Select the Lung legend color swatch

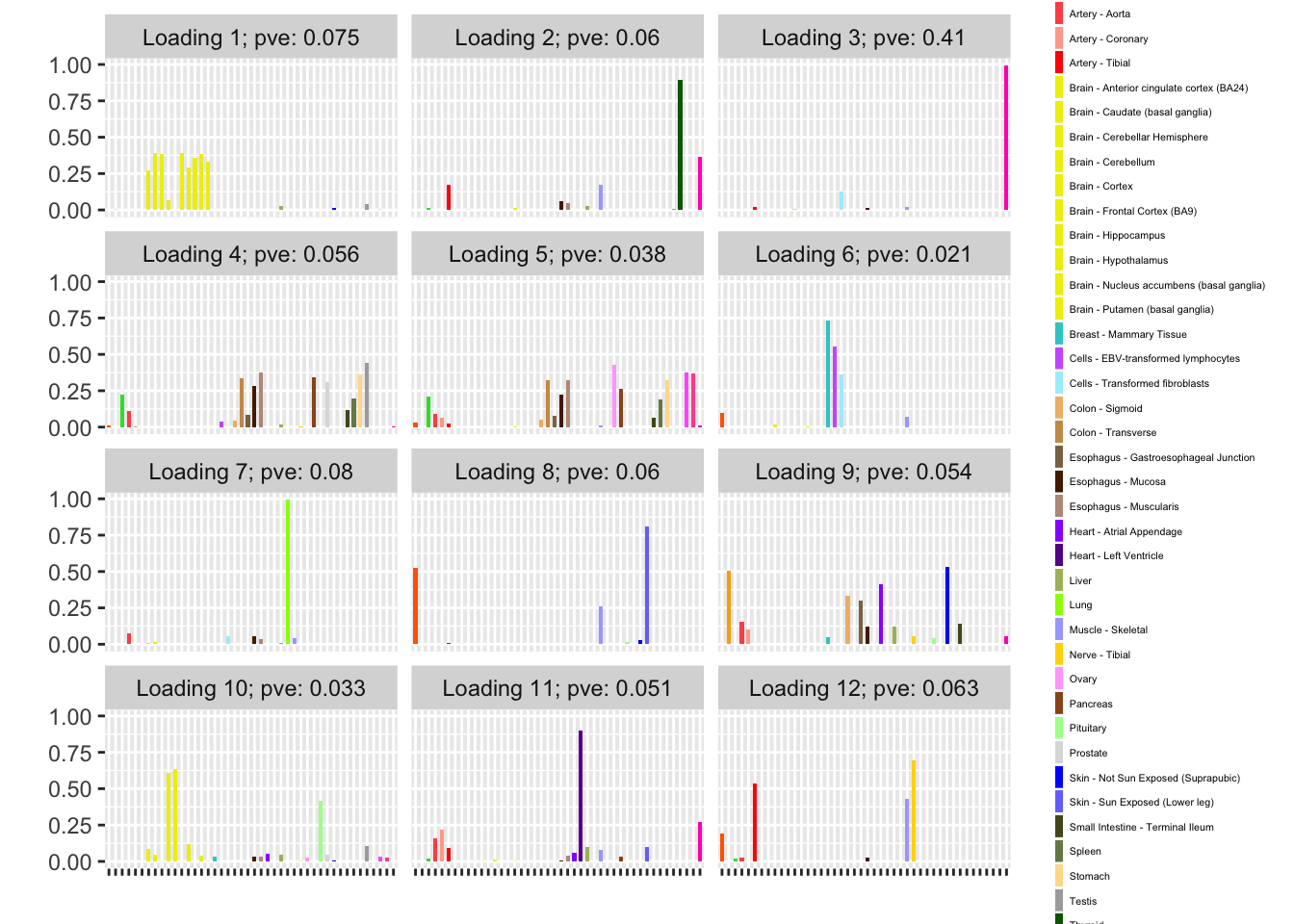pyautogui.click(x=1059, y=605)
